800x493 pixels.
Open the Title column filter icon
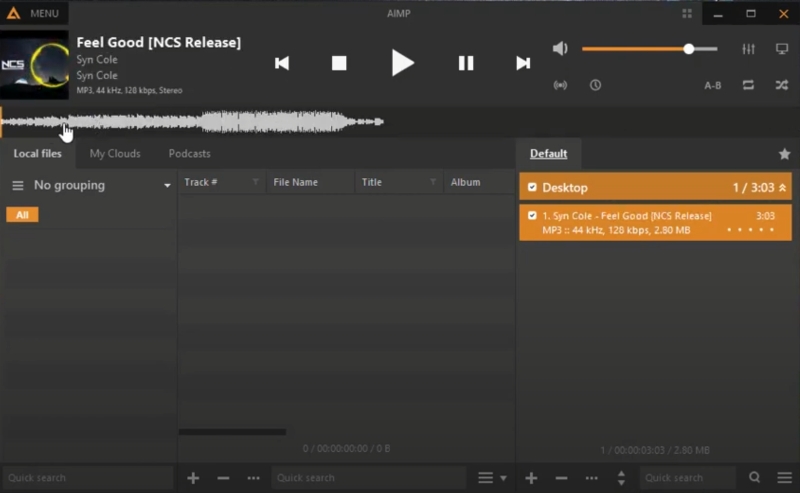[433, 182]
